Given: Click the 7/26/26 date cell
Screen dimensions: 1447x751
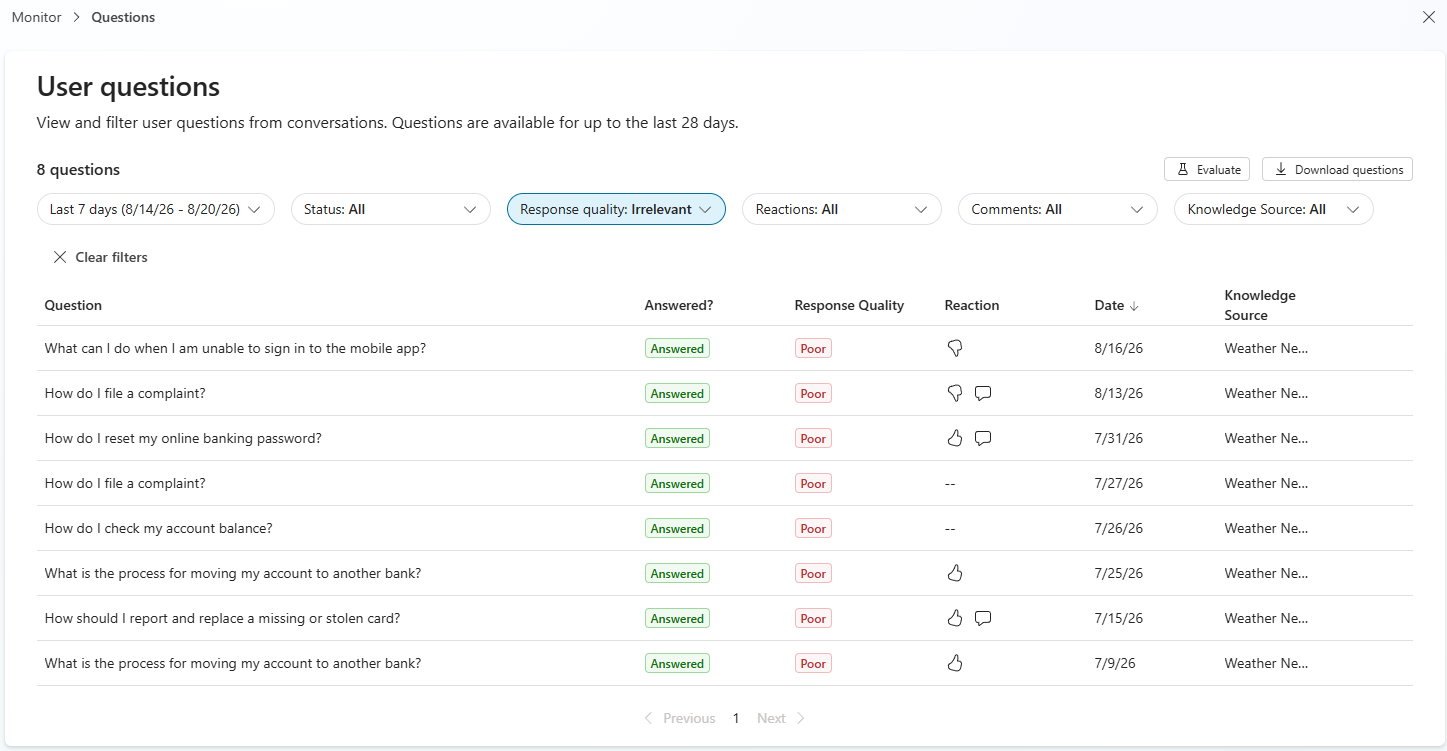Looking at the screenshot, I should point(1119,528).
